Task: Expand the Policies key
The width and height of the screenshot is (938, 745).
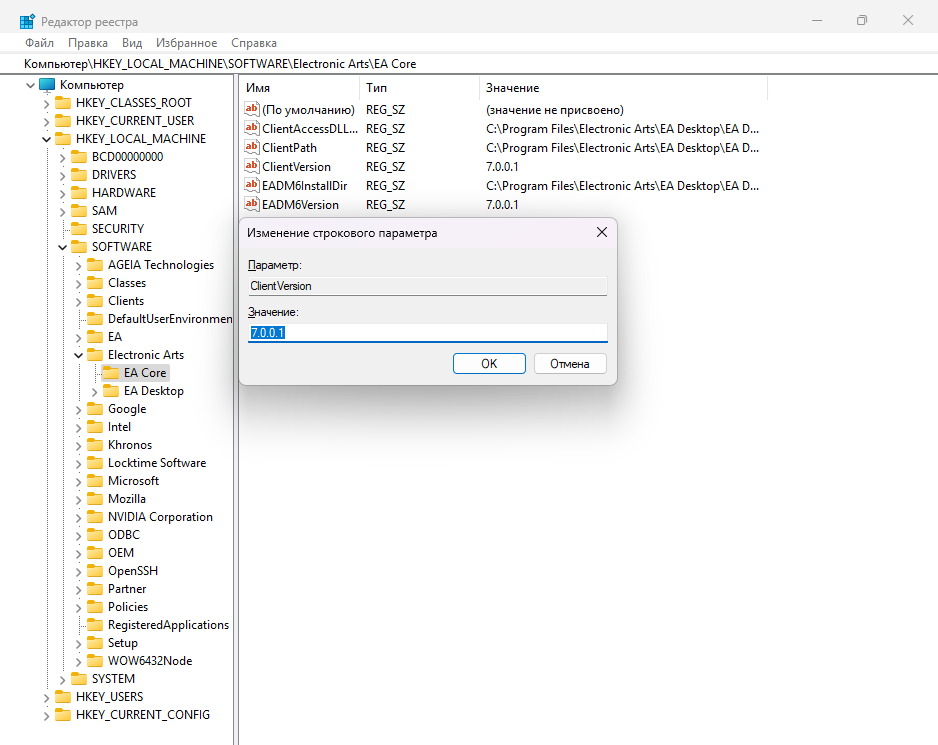Action: (x=78, y=608)
